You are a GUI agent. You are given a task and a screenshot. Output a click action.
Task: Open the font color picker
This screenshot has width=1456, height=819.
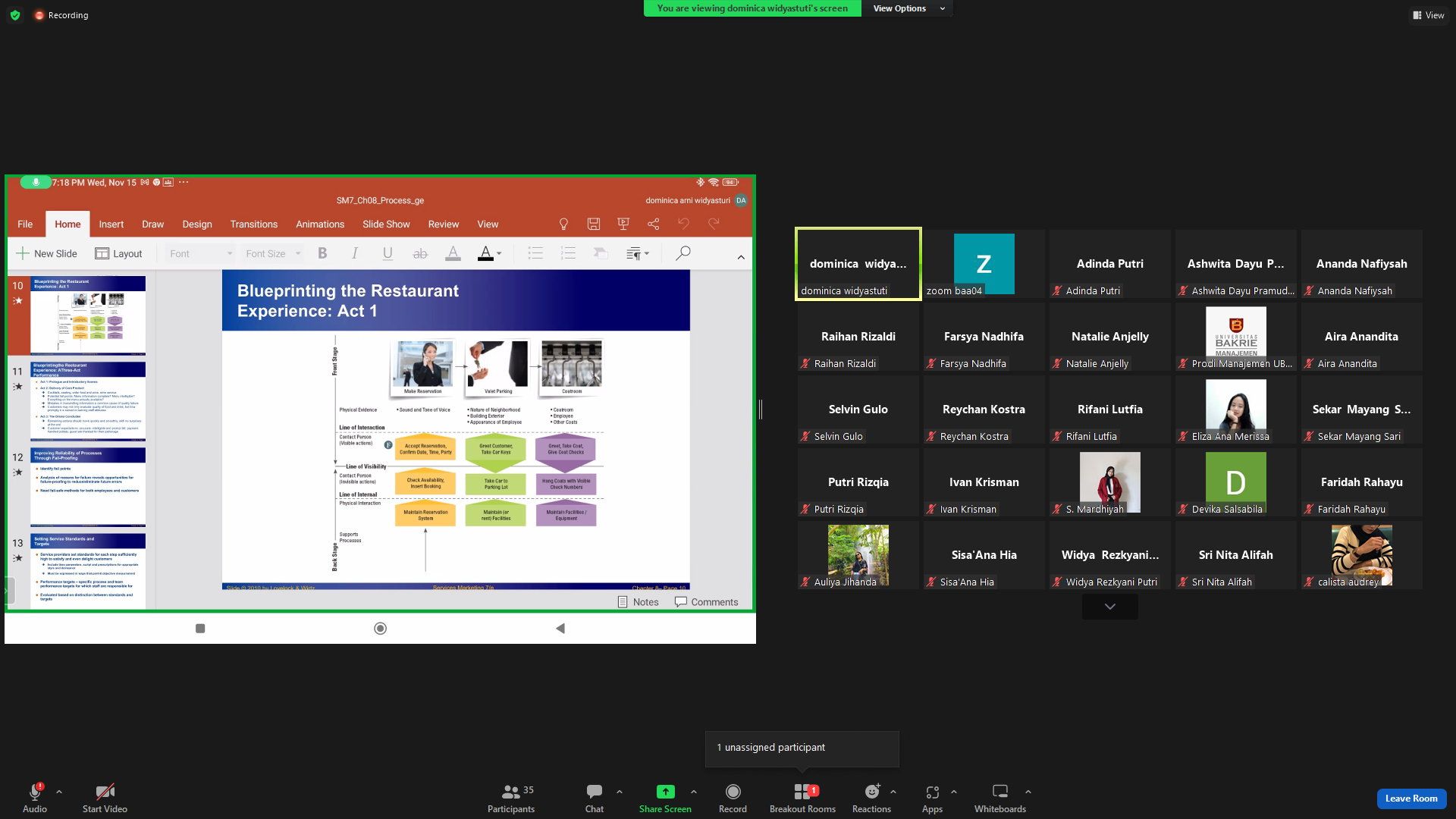coord(490,253)
